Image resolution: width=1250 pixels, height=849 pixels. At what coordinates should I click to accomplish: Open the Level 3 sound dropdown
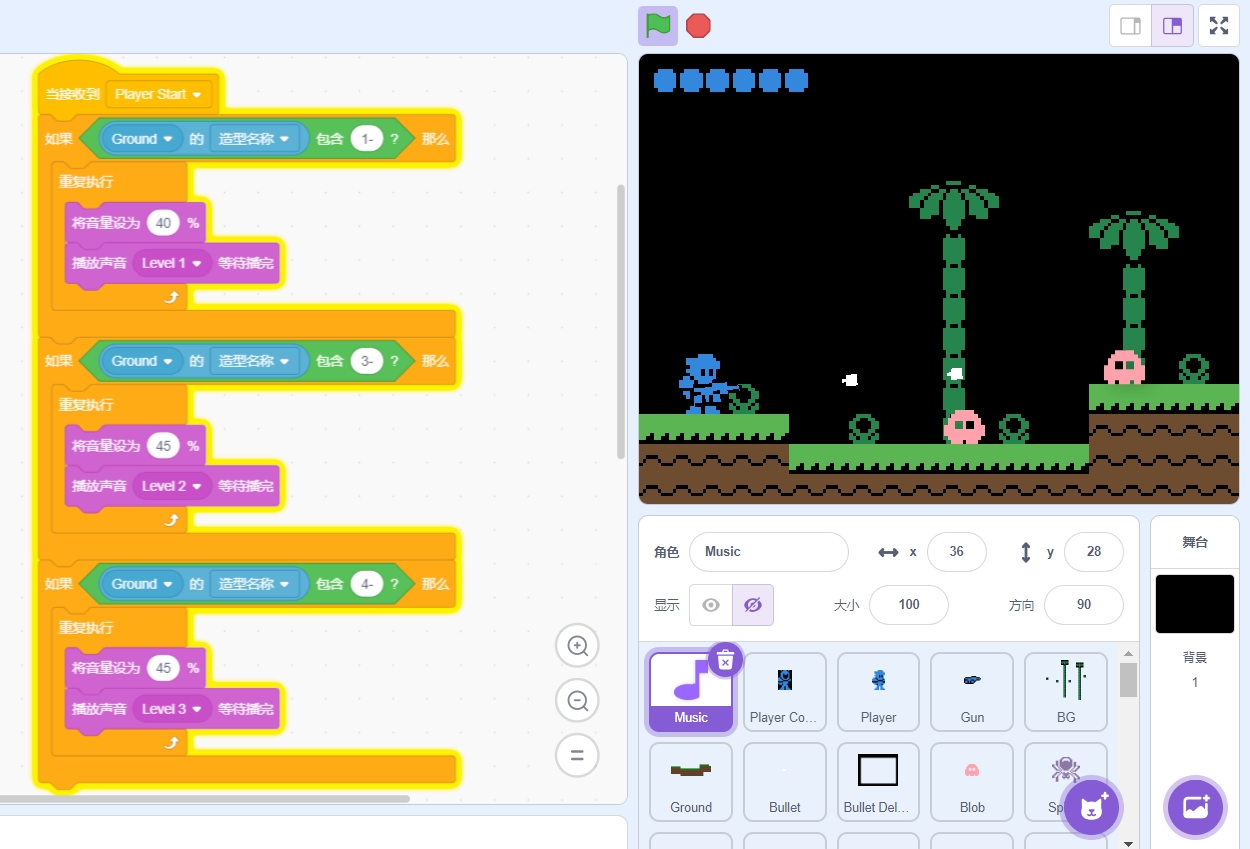coord(172,709)
